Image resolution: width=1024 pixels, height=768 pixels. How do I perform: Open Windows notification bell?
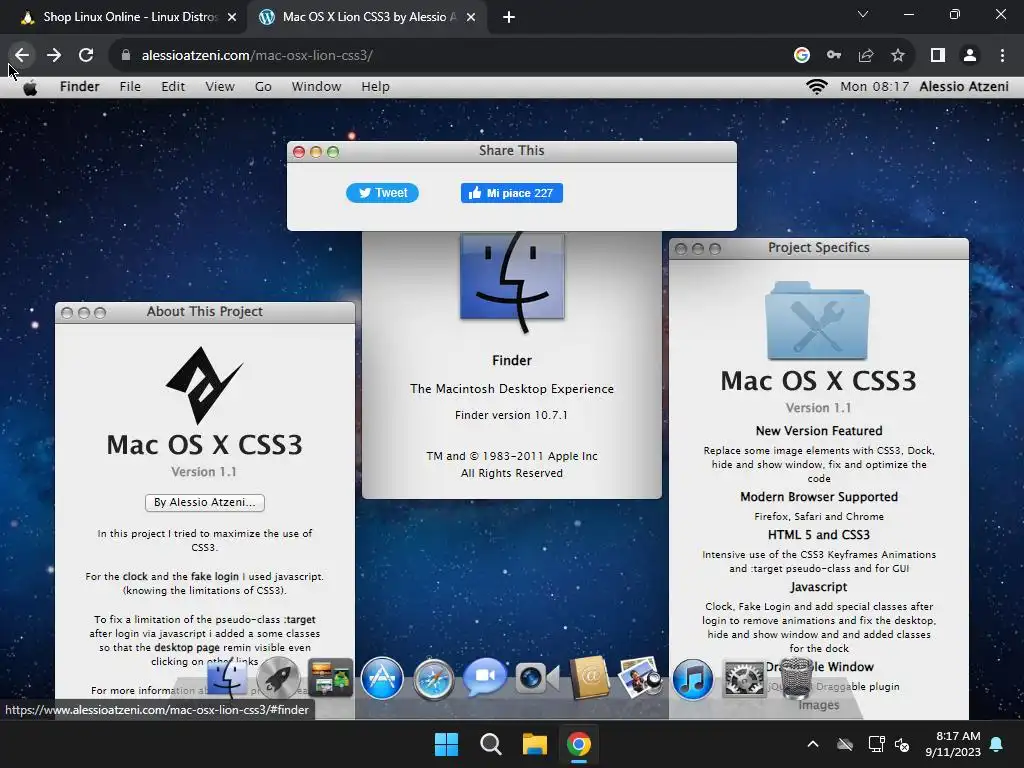tap(997, 744)
